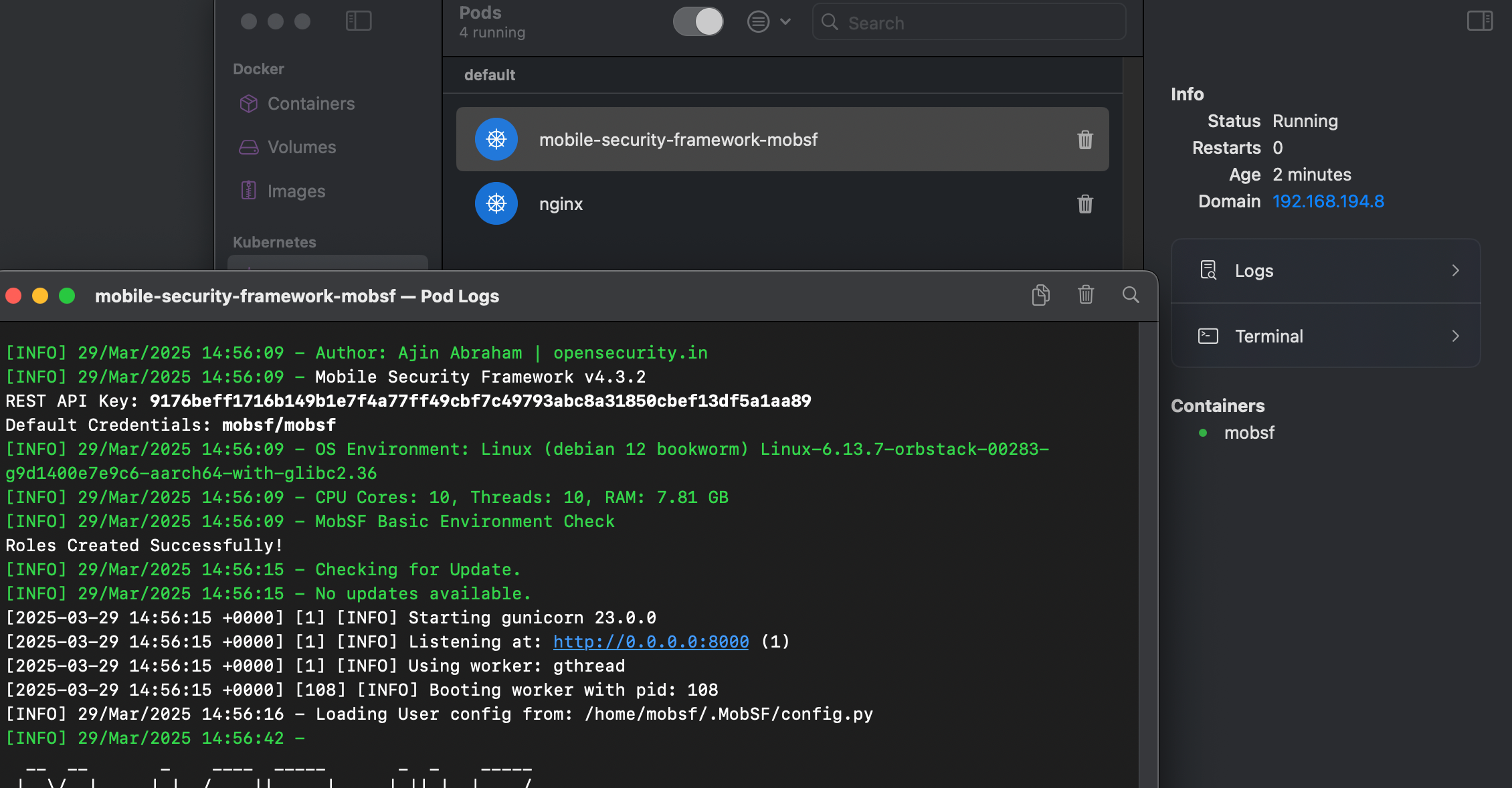Open Terminal in the Info panel
Screen dimensions: 1512x788
coord(1325,336)
